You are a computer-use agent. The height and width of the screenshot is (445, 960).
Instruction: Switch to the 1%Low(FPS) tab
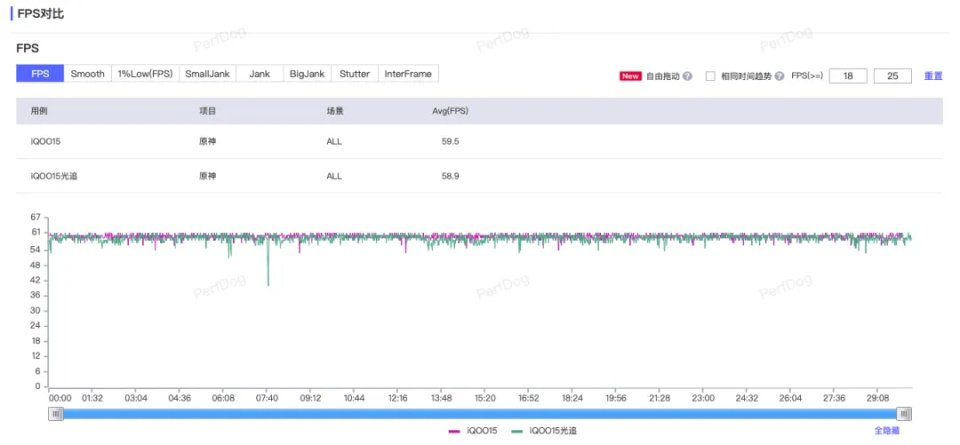145,73
